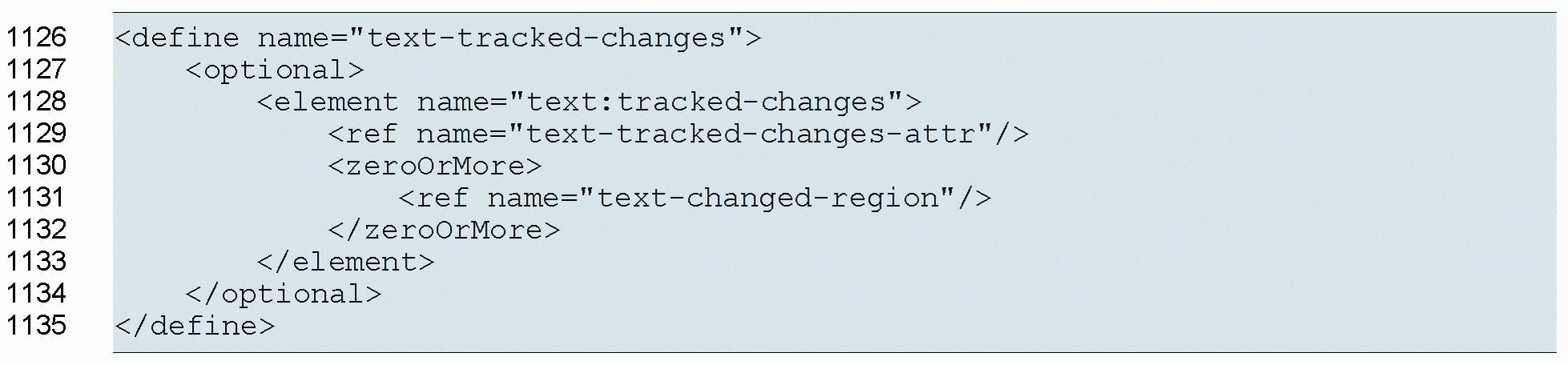Image resolution: width=1568 pixels, height=365 pixels.
Task: Click the opening <optional> tag
Action: point(275,70)
